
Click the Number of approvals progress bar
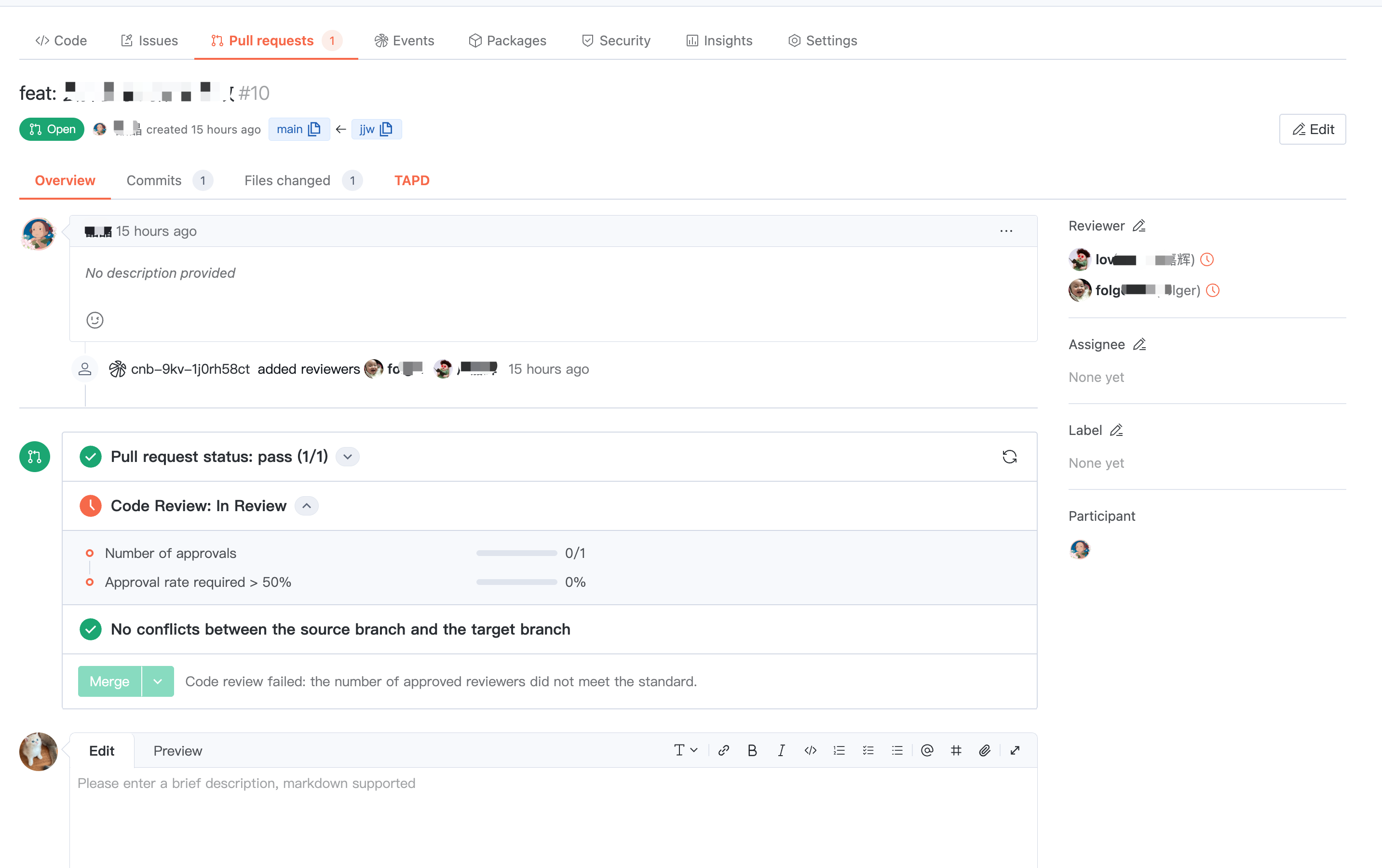[x=516, y=553]
